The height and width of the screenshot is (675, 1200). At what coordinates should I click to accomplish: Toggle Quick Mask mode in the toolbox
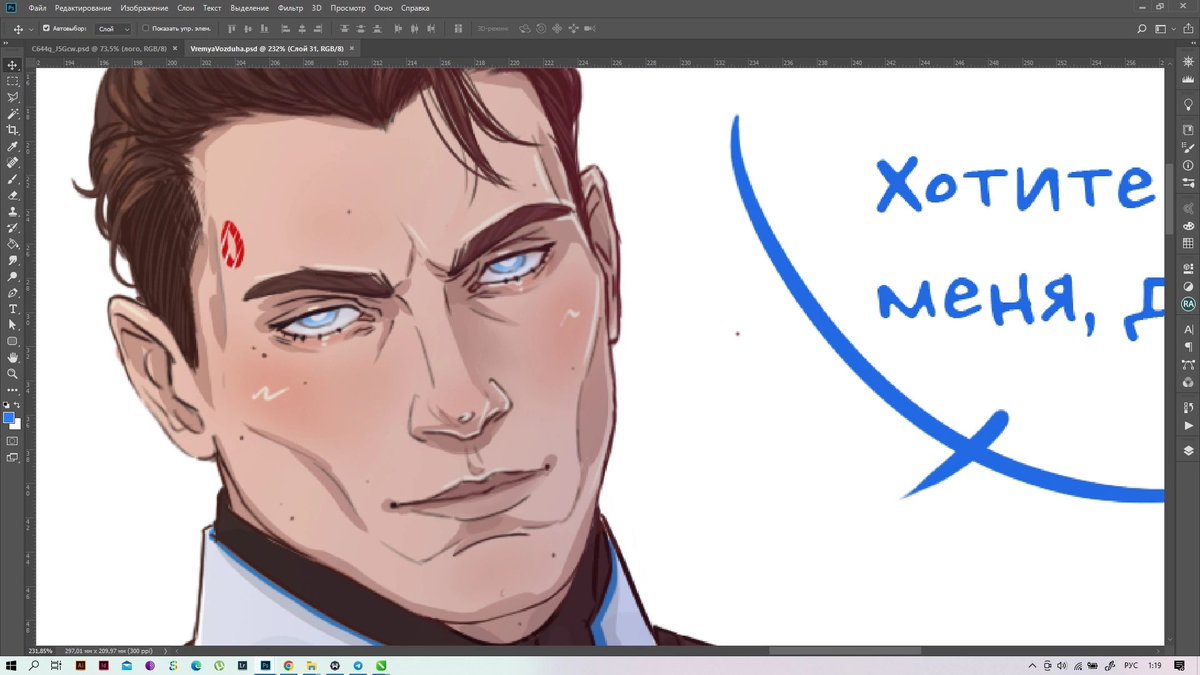tap(13, 440)
